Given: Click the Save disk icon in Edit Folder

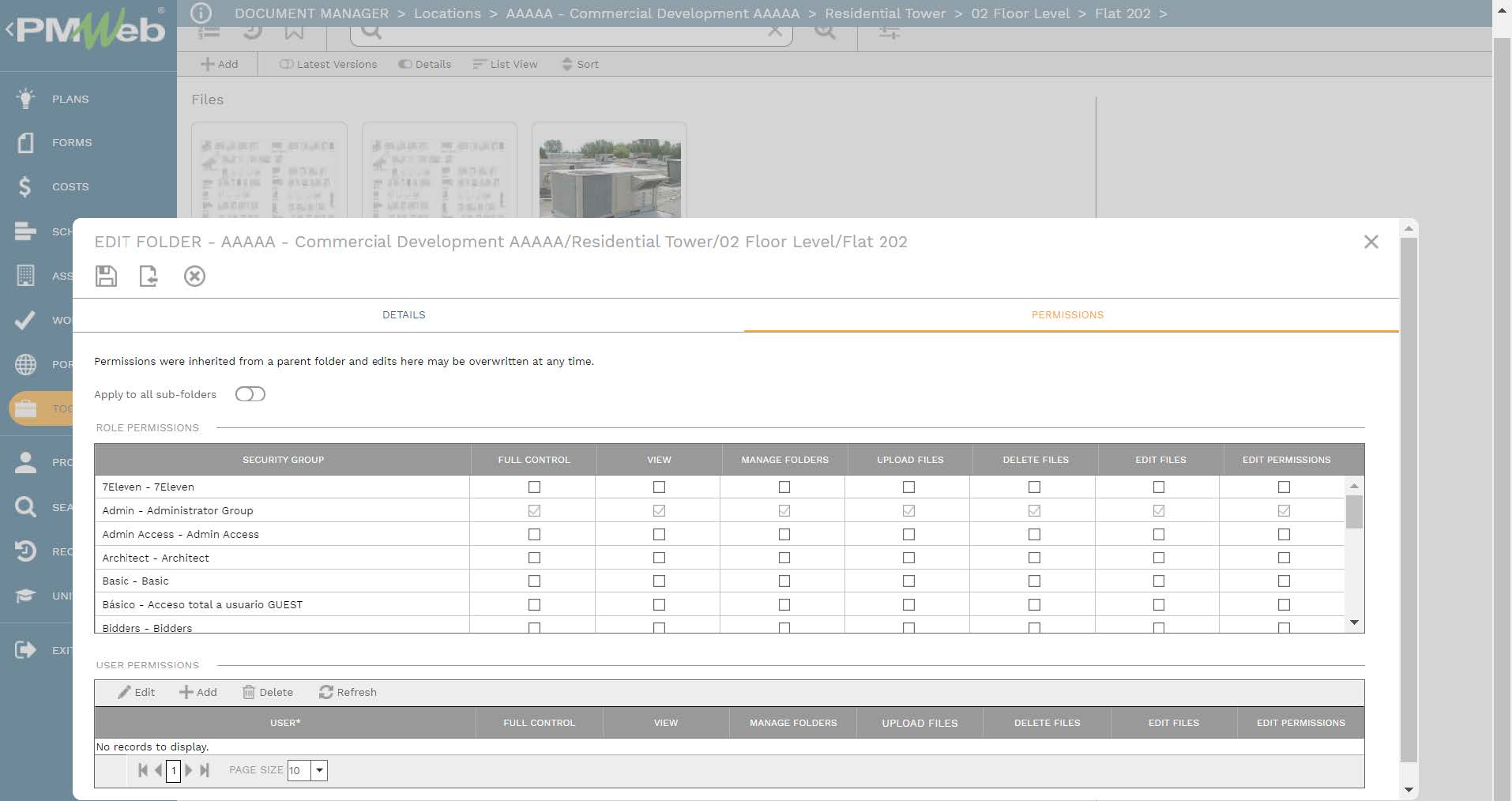Looking at the screenshot, I should coord(106,276).
